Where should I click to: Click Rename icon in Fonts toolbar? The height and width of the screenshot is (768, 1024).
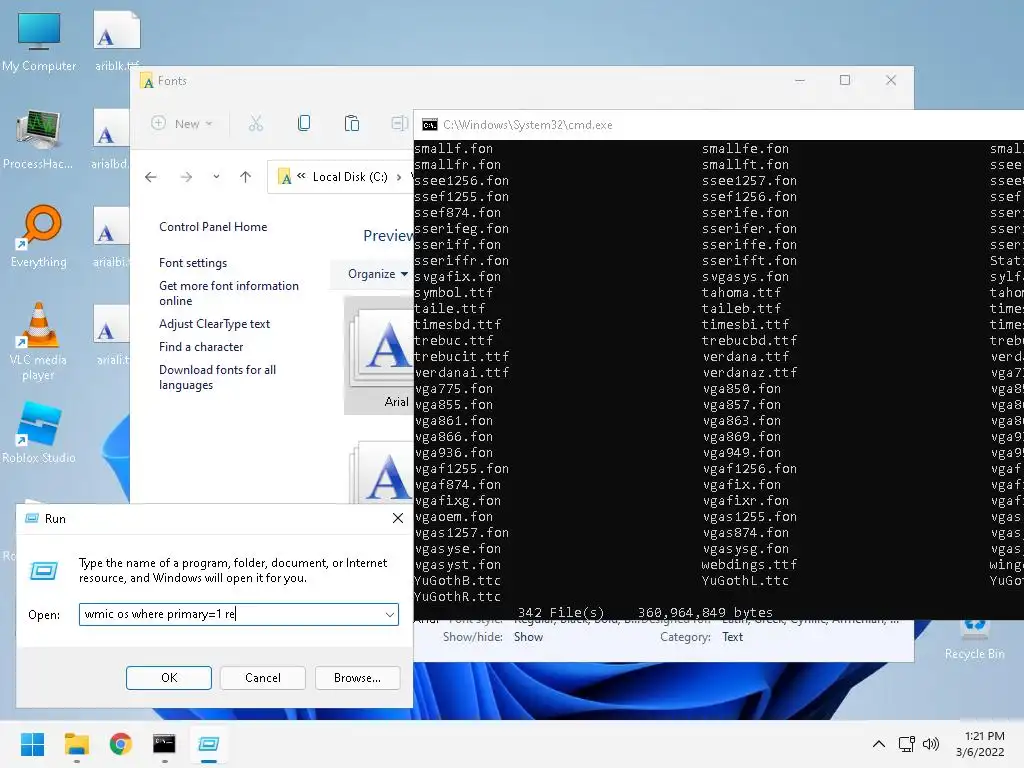tap(399, 123)
